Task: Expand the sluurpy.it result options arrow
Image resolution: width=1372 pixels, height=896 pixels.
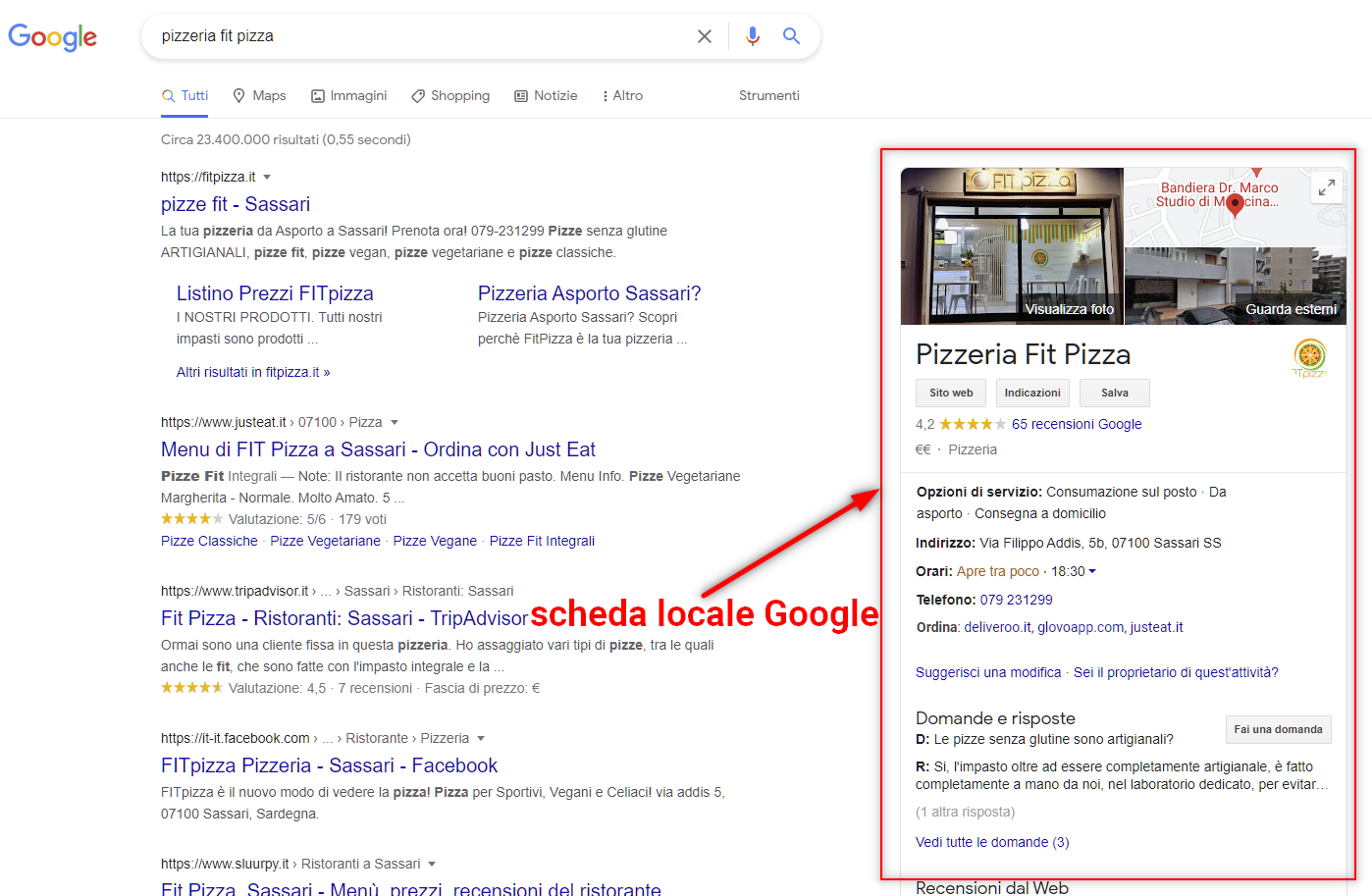Action: (432, 865)
